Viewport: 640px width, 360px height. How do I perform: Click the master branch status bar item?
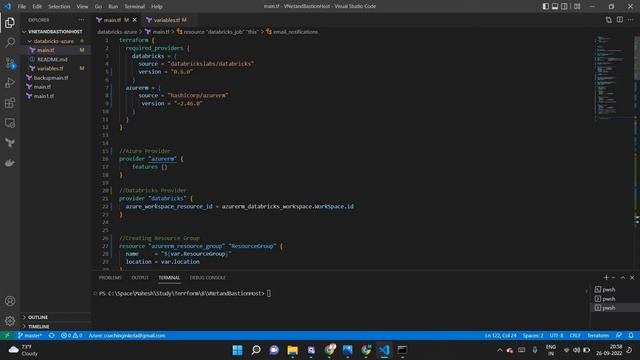pos(30,336)
